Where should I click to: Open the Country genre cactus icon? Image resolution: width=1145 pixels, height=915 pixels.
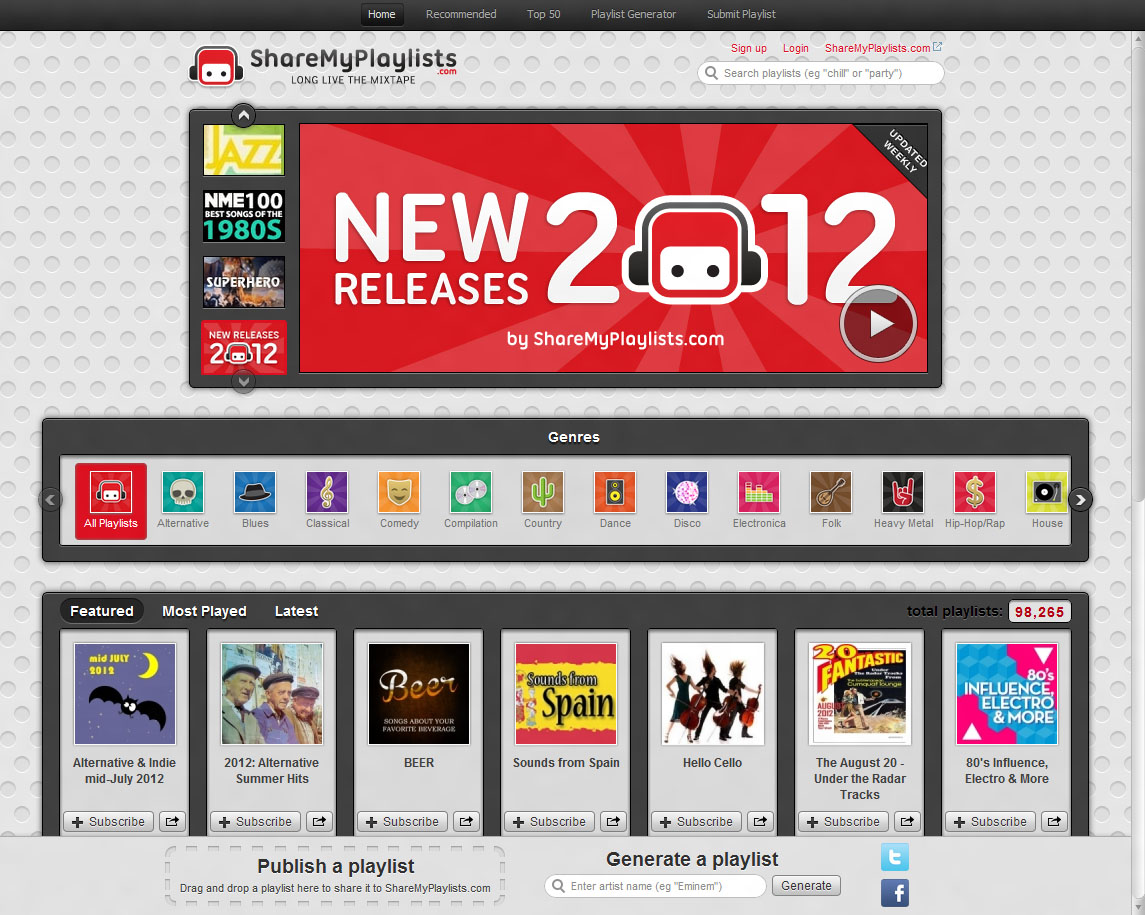pos(543,492)
